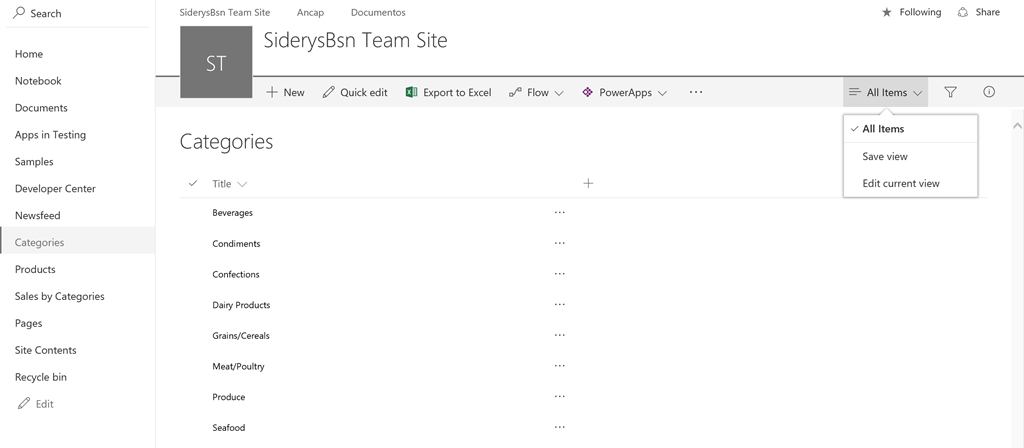Click the Produce list item
This screenshot has height=448, width=1024.
[x=229, y=397]
